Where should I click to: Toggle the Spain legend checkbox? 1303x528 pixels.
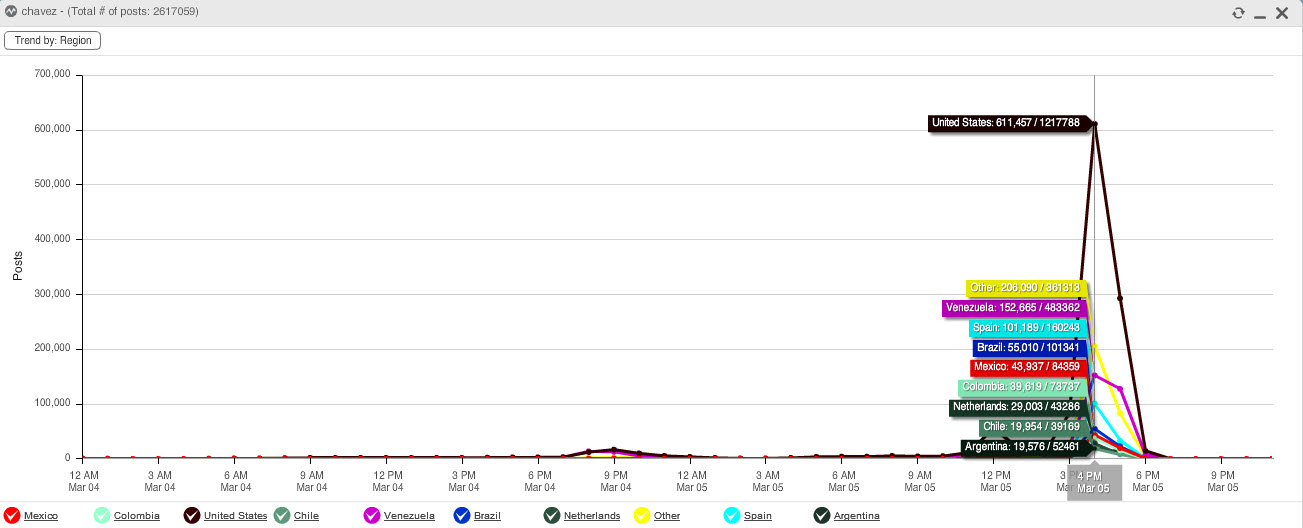pyautogui.click(x=732, y=516)
